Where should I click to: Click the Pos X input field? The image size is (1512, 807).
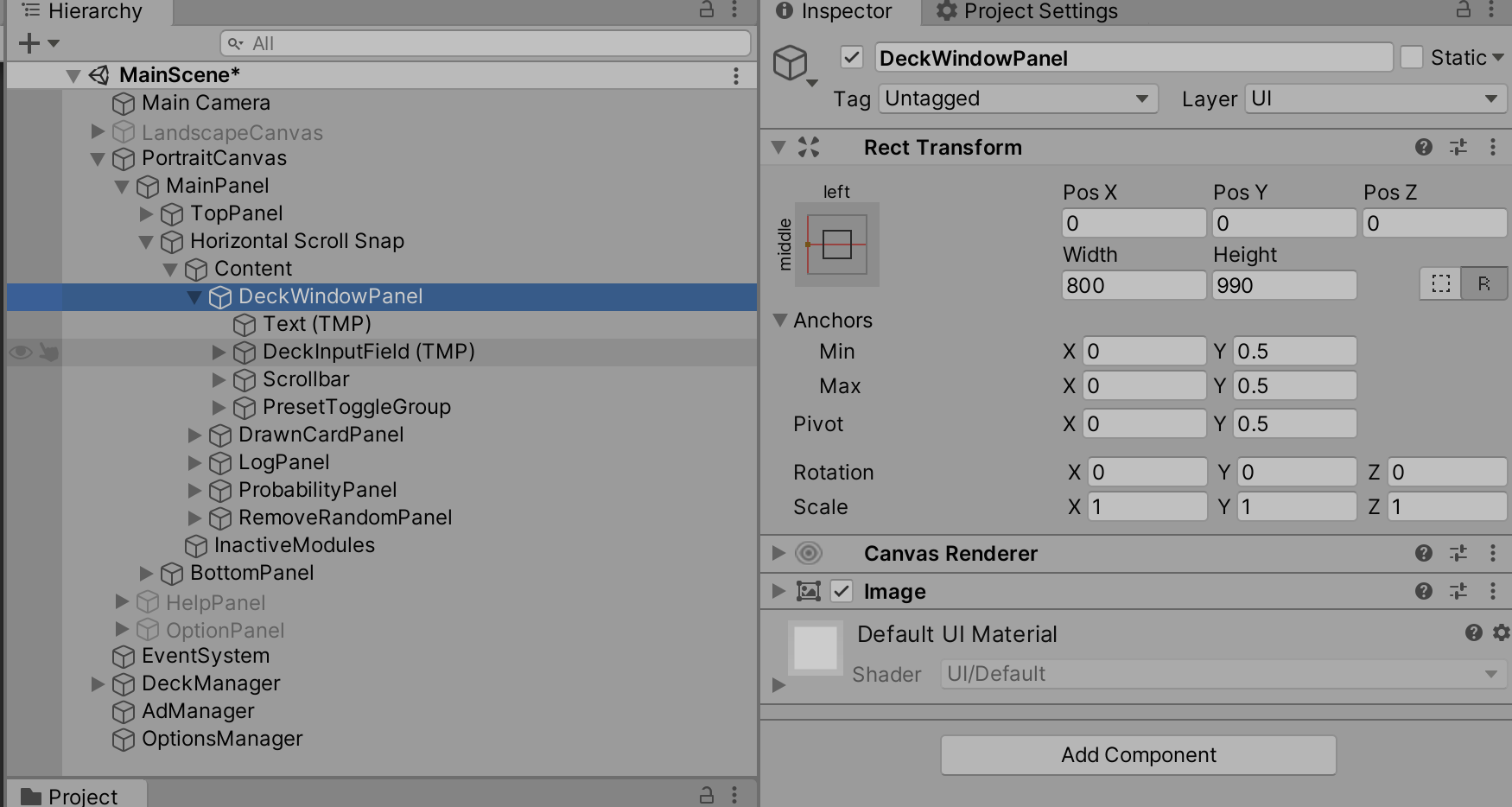point(1133,223)
